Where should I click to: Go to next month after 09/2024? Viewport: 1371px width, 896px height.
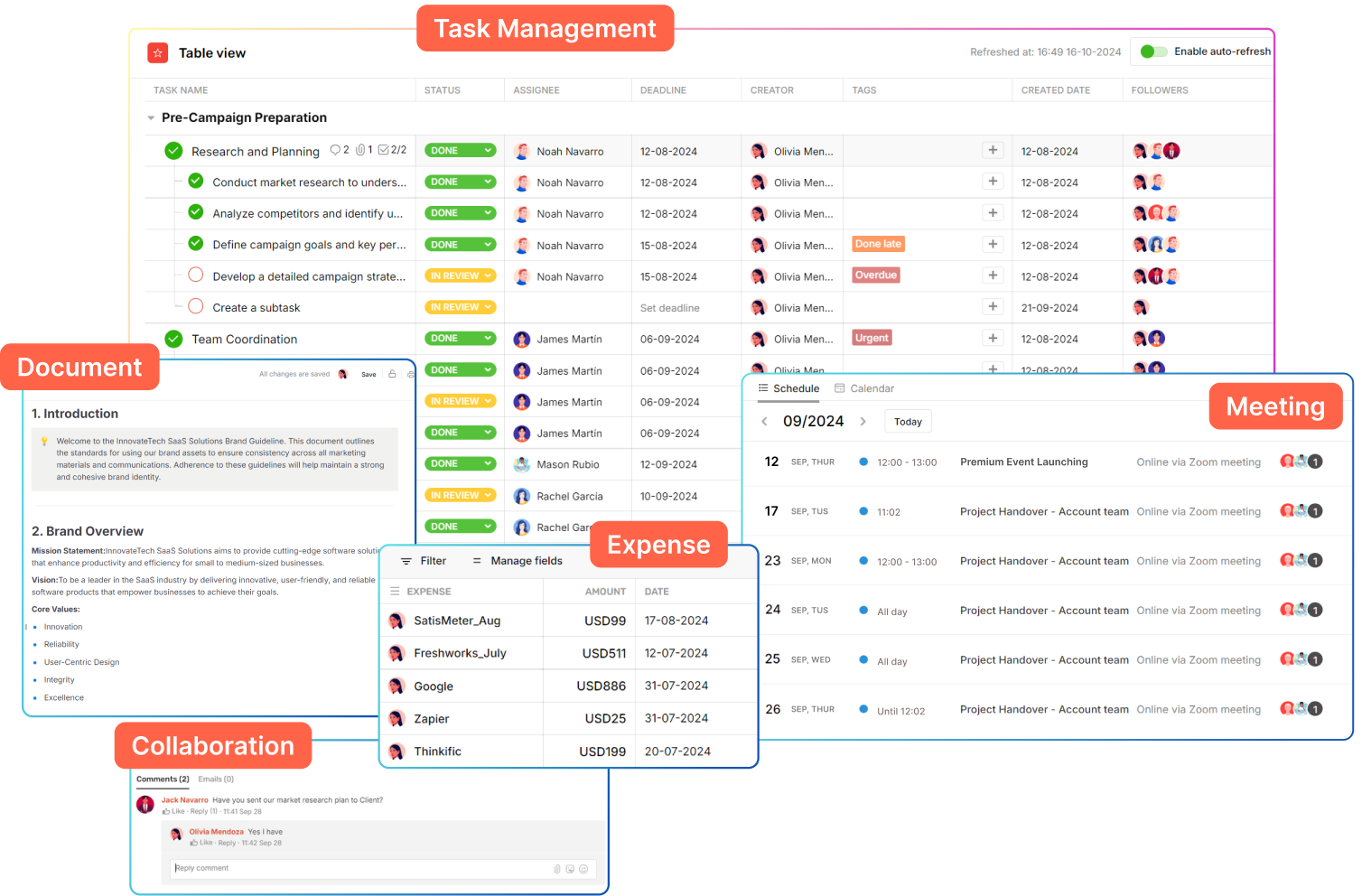pyautogui.click(x=863, y=422)
